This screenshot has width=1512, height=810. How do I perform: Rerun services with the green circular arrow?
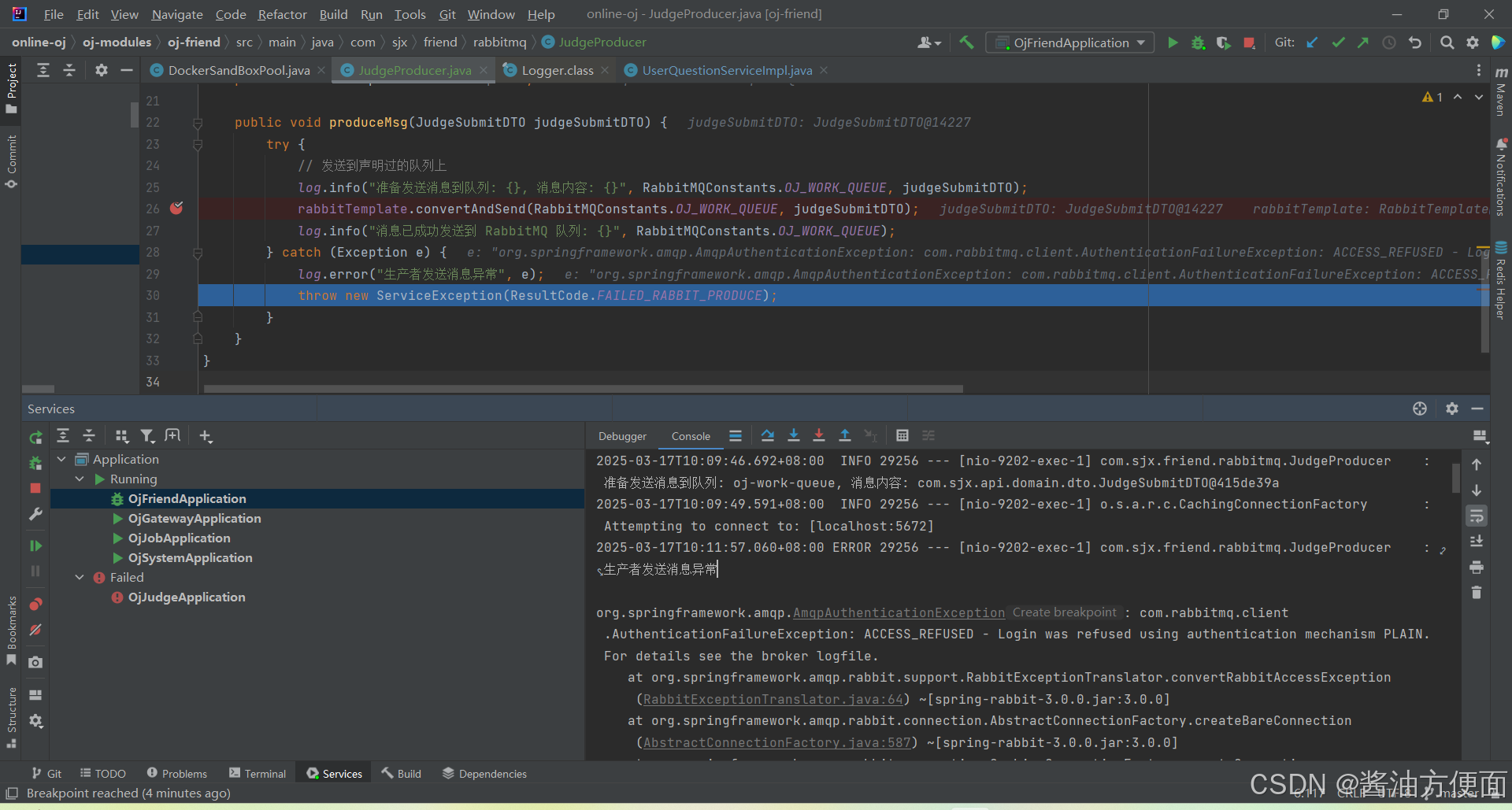pos(35,438)
